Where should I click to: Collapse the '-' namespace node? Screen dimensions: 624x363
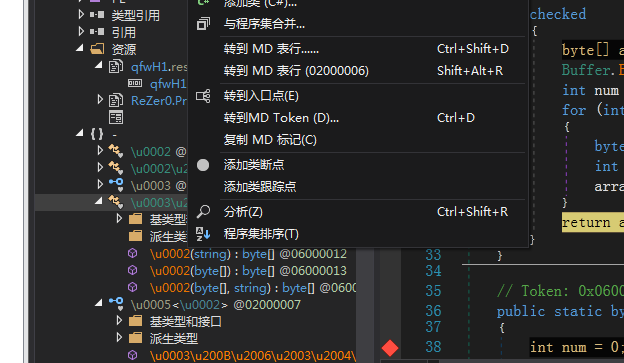click(80, 133)
